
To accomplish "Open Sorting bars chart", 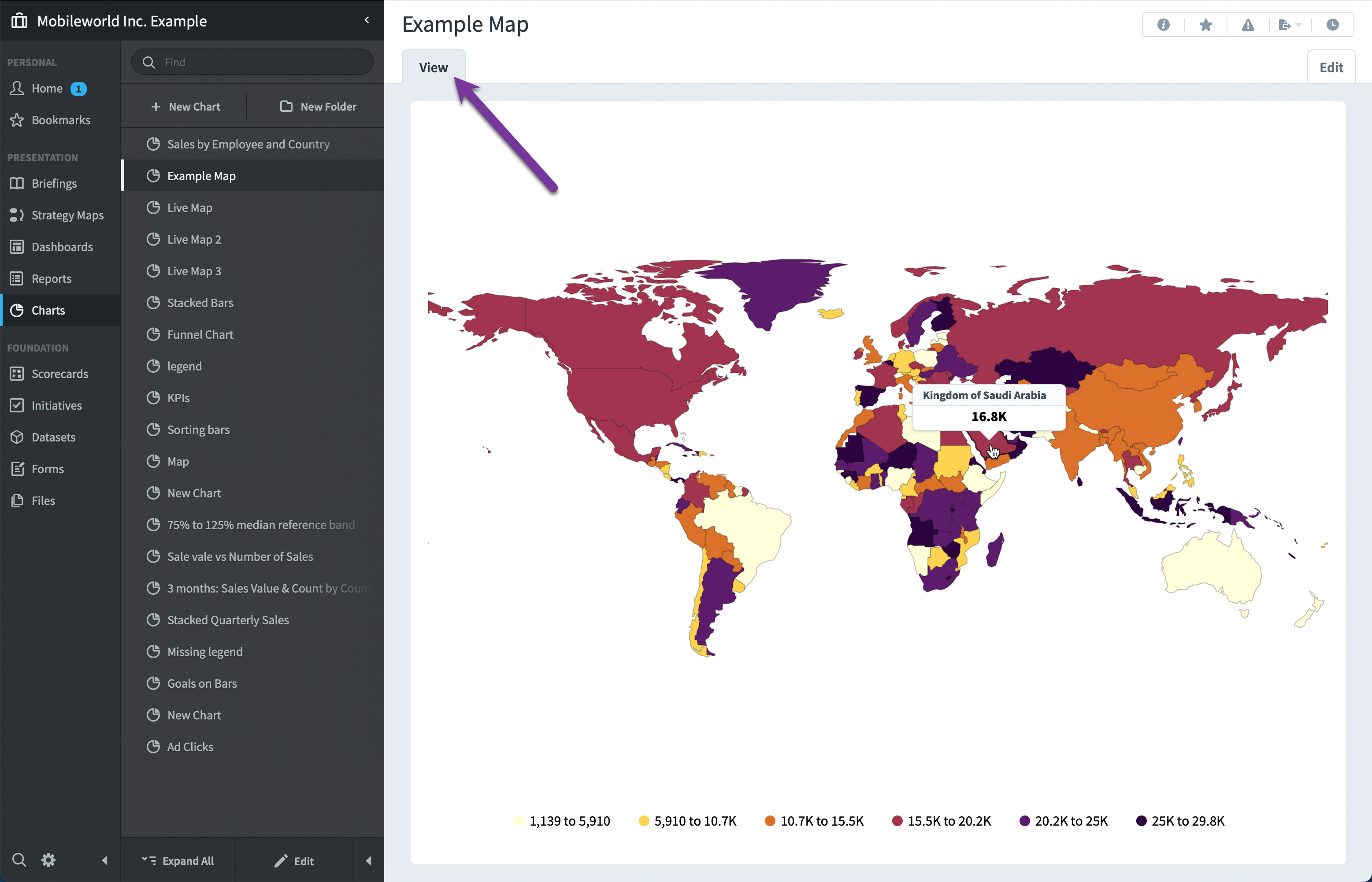I will pos(252,430).
